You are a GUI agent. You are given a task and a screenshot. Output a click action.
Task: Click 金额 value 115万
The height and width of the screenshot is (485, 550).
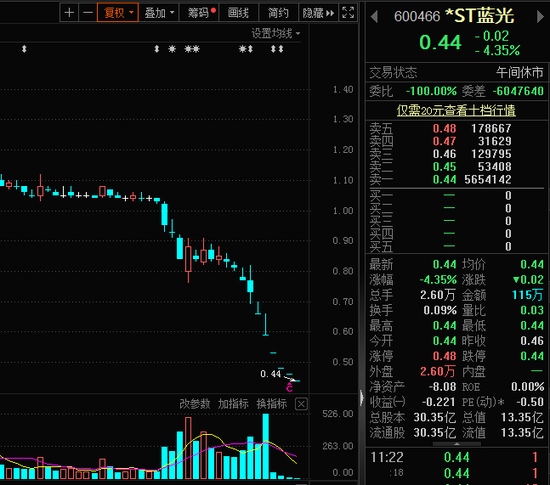[528, 295]
